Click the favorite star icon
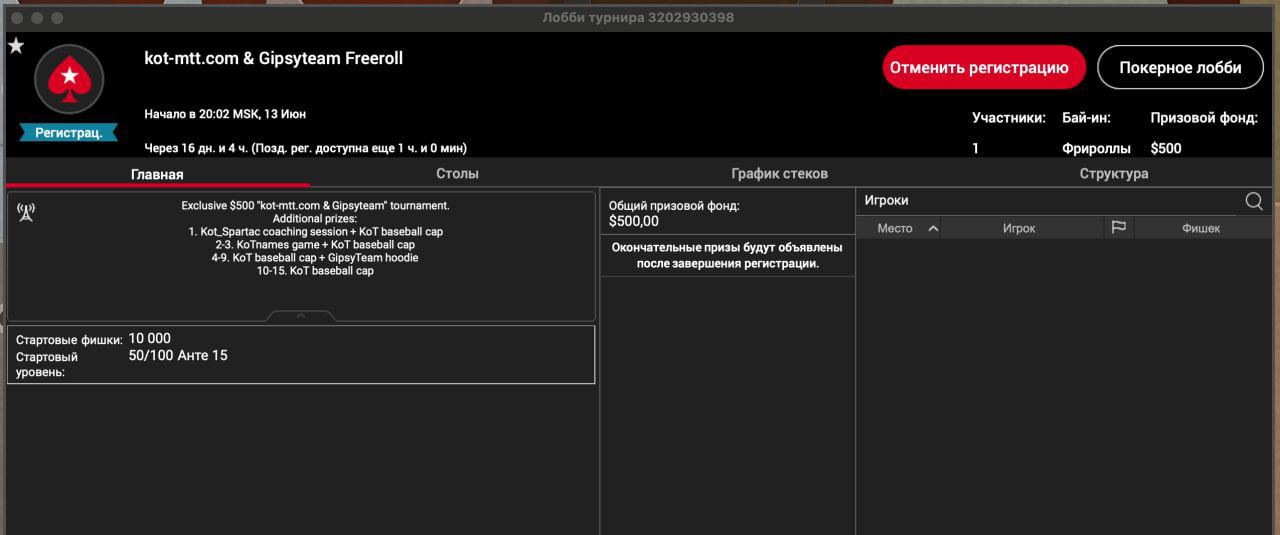This screenshot has width=1280, height=535. click(16, 46)
